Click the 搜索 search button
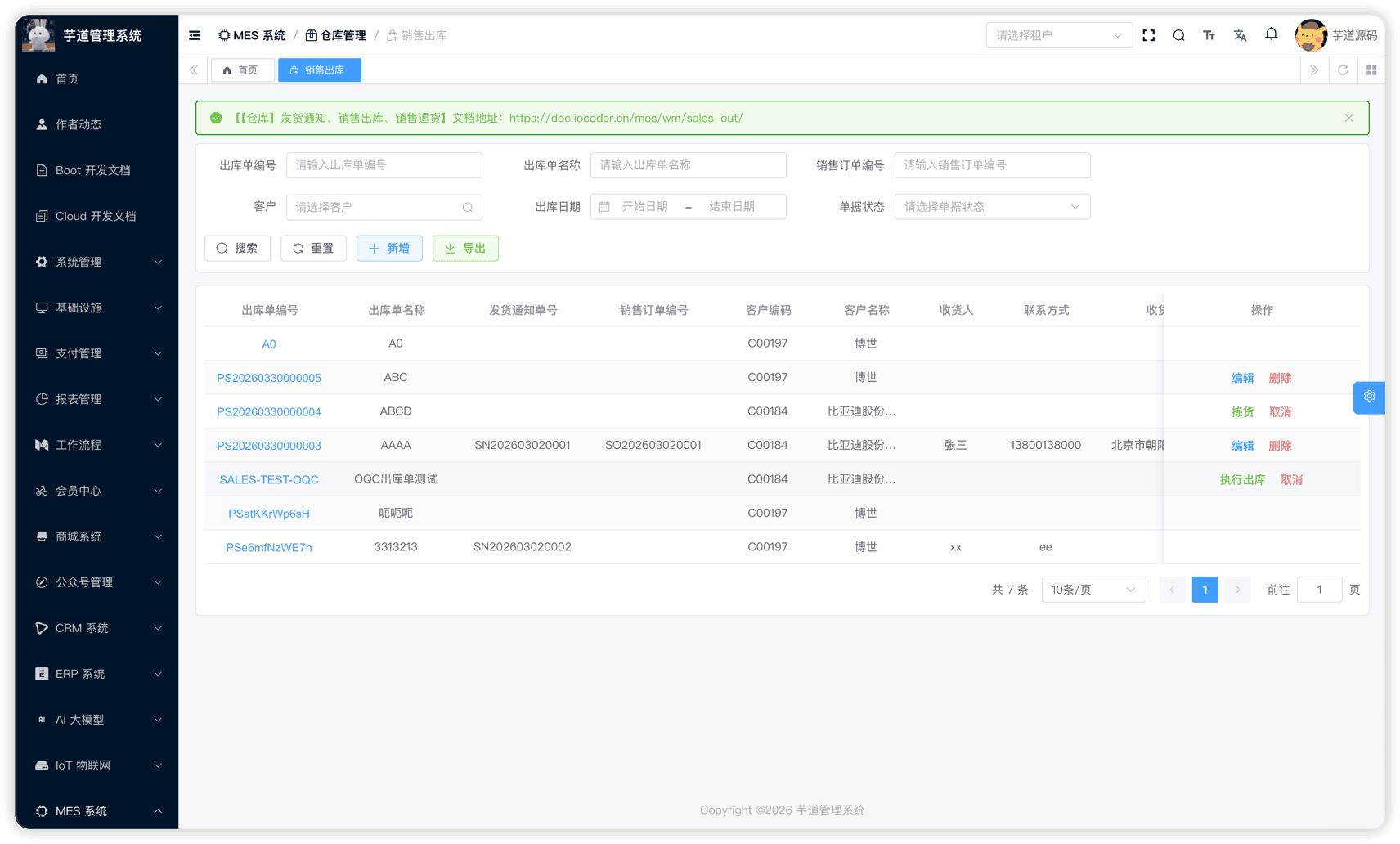The image size is (1400, 844). coord(237,248)
